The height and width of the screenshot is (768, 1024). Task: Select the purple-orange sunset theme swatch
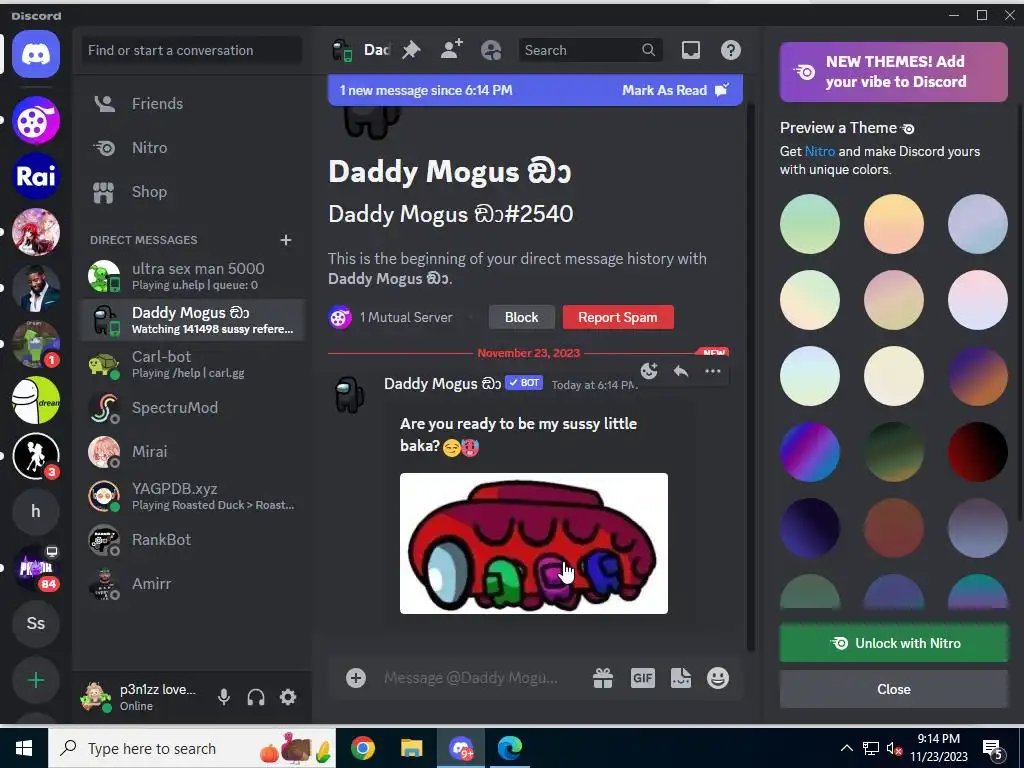(x=978, y=376)
